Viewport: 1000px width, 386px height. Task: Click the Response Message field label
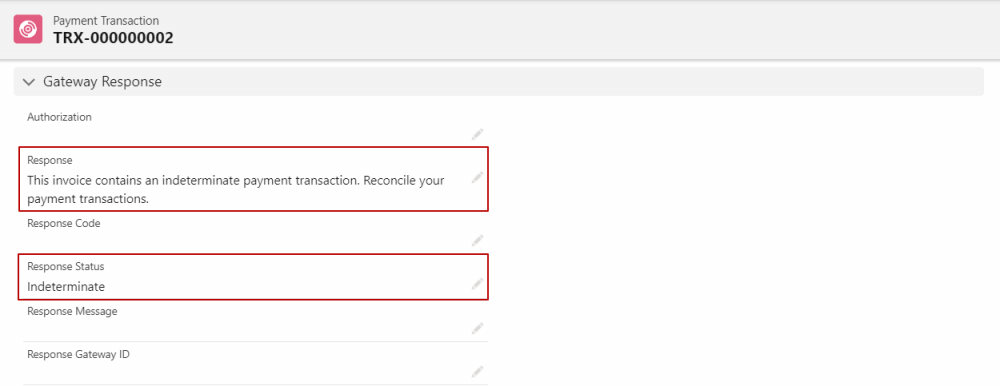(72, 311)
